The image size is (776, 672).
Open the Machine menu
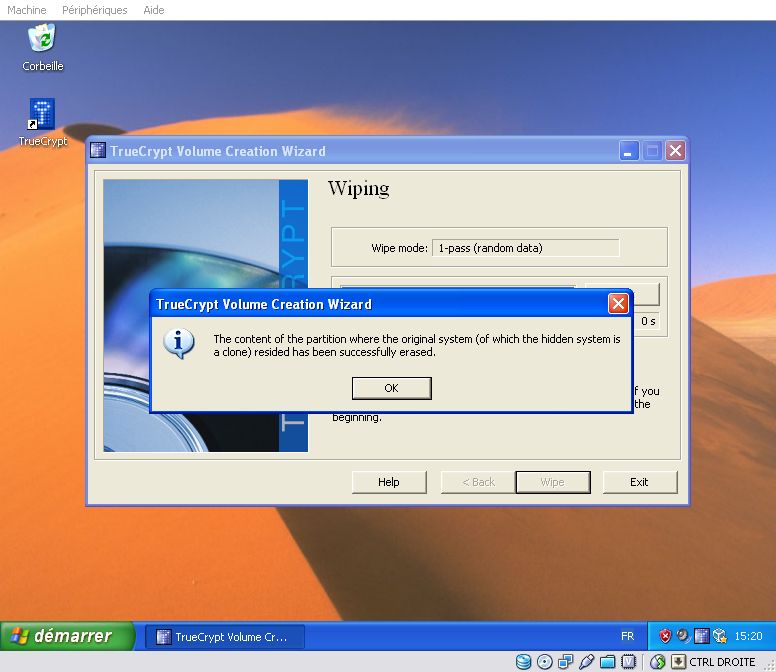(x=27, y=10)
